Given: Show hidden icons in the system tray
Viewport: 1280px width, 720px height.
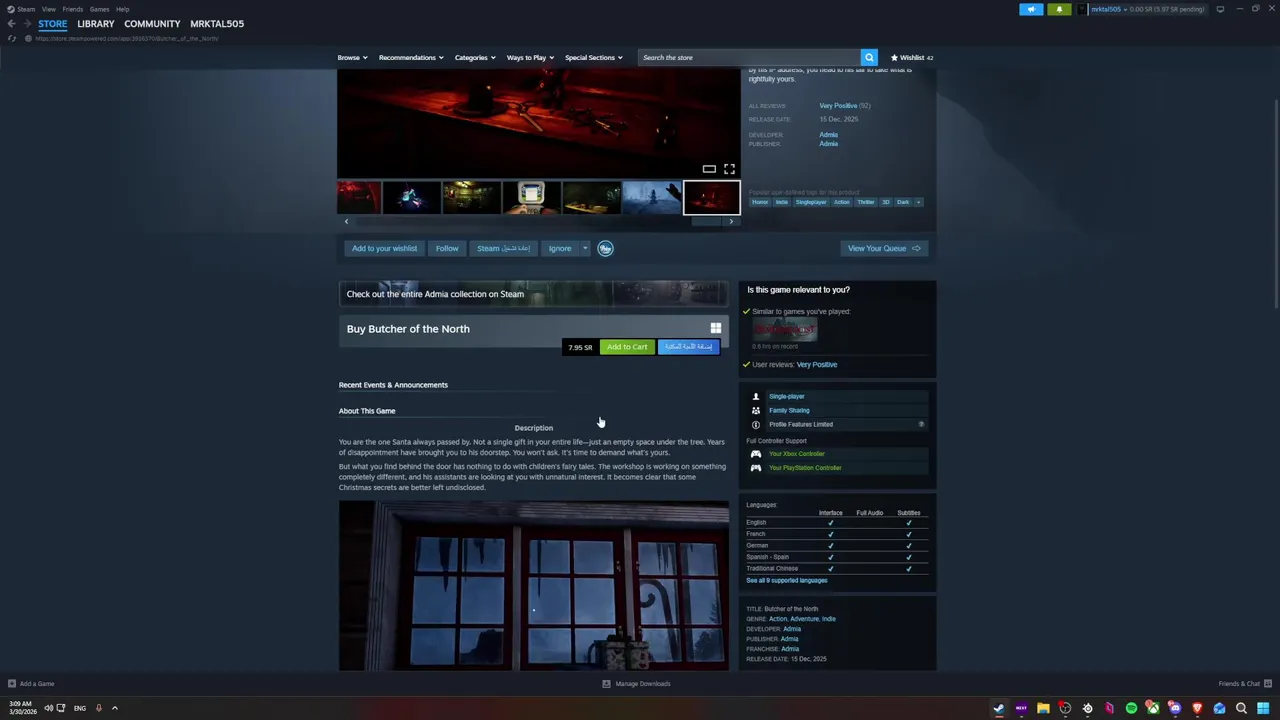Looking at the screenshot, I should [x=114, y=708].
